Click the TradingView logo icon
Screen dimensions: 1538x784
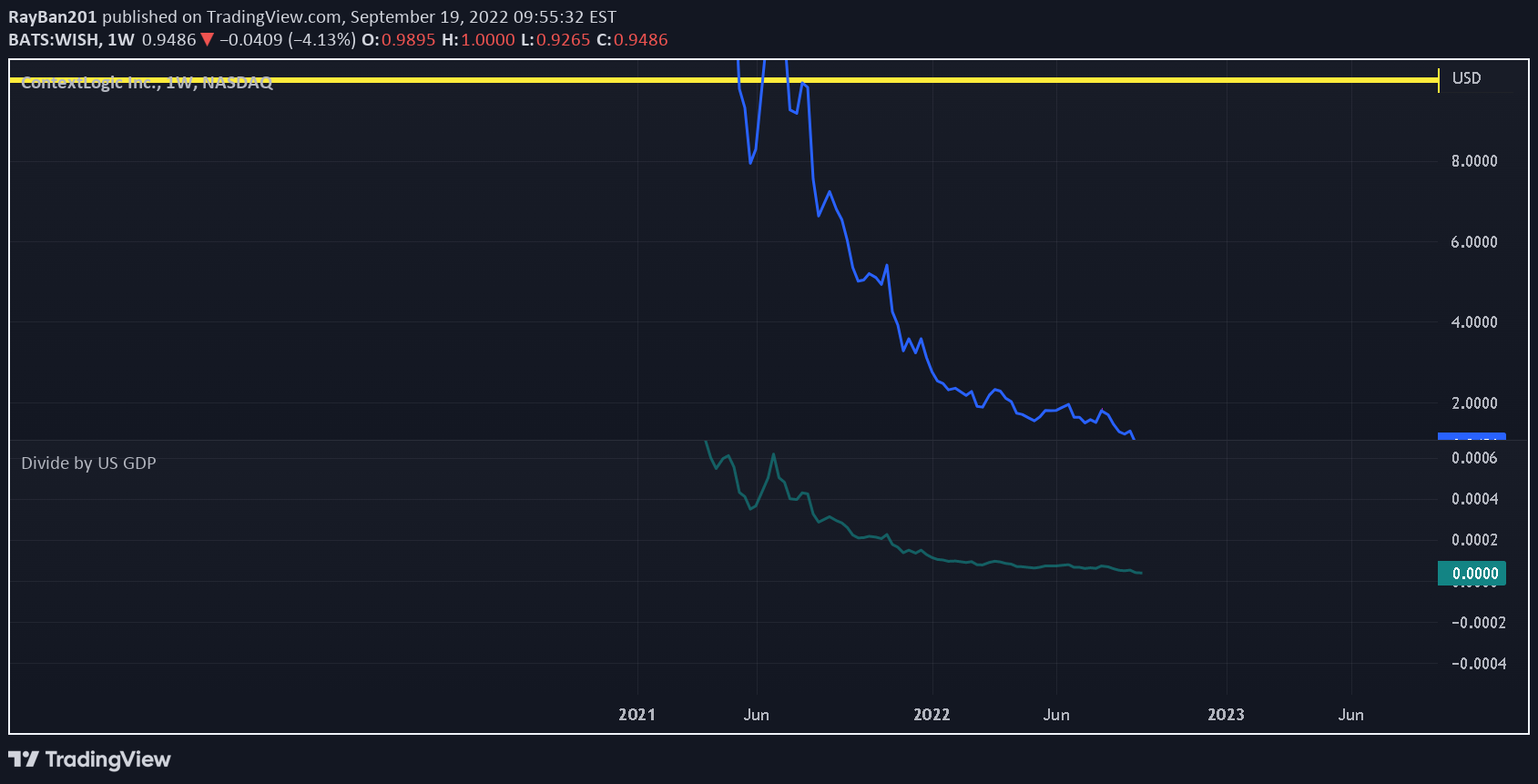coord(24,759)
